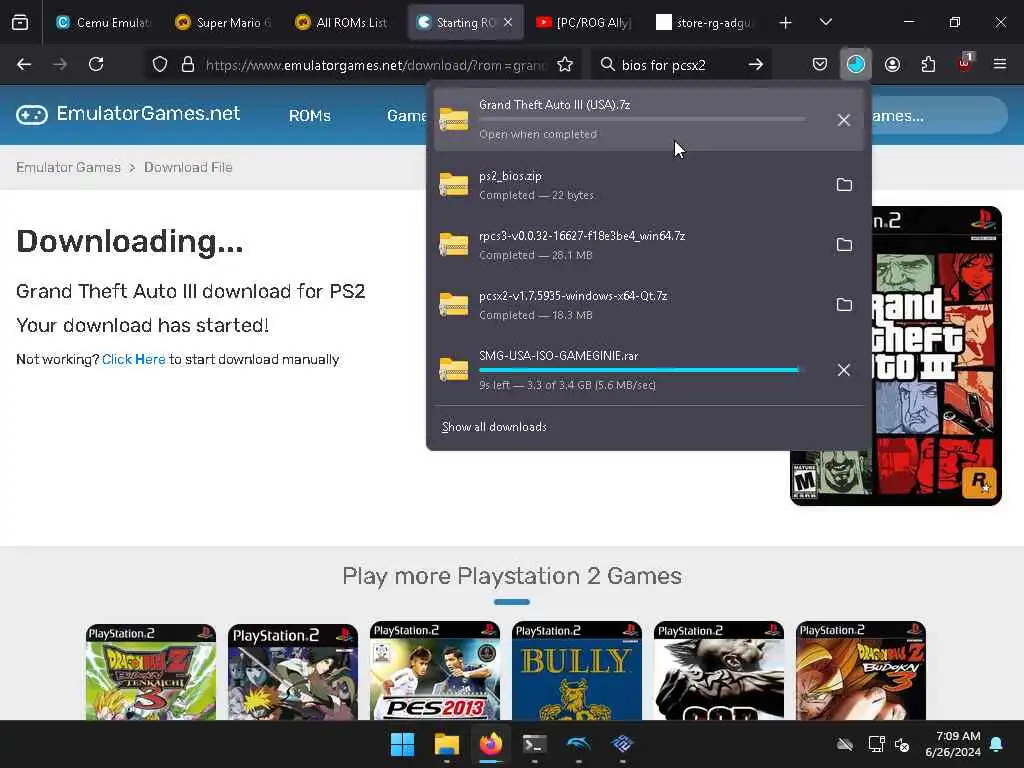Screen dimensions: 1024x768
Task: Open Firefox account icon
Action: 892,64
